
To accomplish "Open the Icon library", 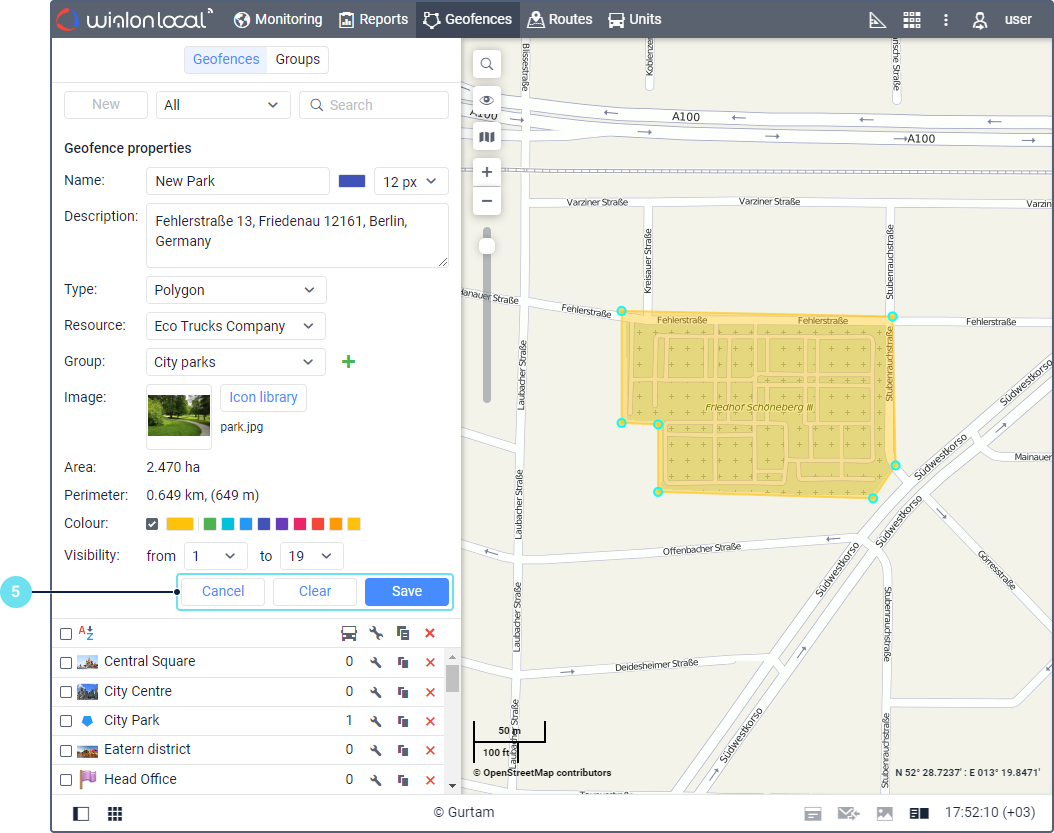I will [x=263, y=397].
